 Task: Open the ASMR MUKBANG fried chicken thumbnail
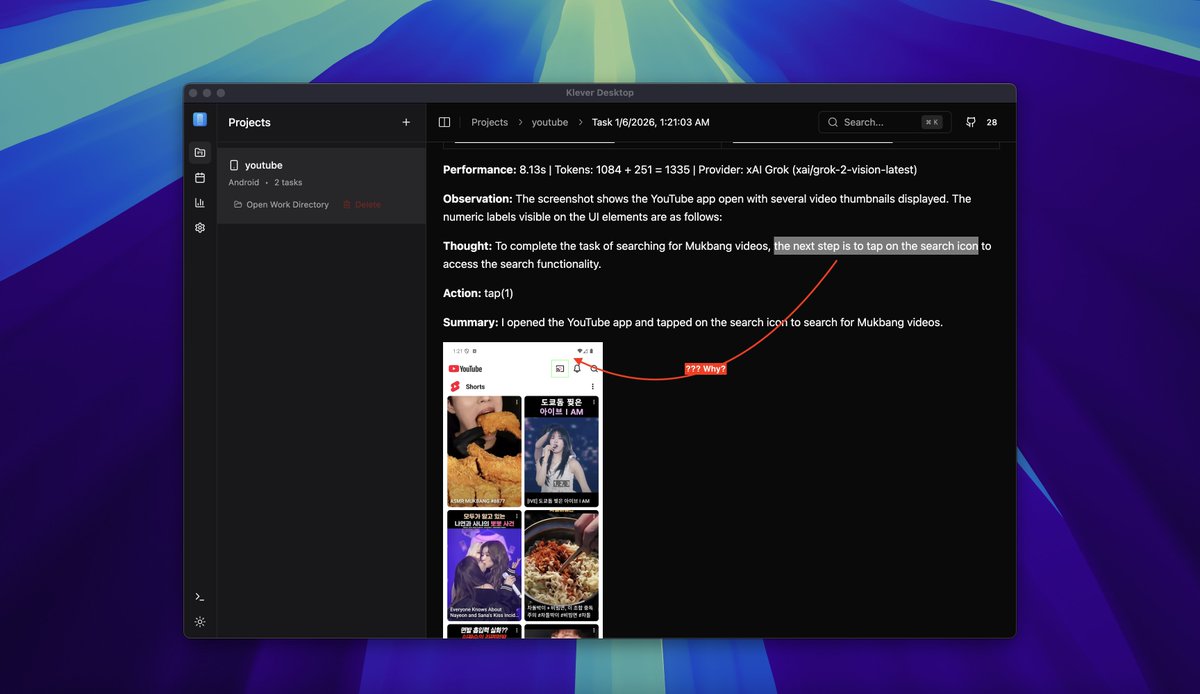click(x=484, y=451)
